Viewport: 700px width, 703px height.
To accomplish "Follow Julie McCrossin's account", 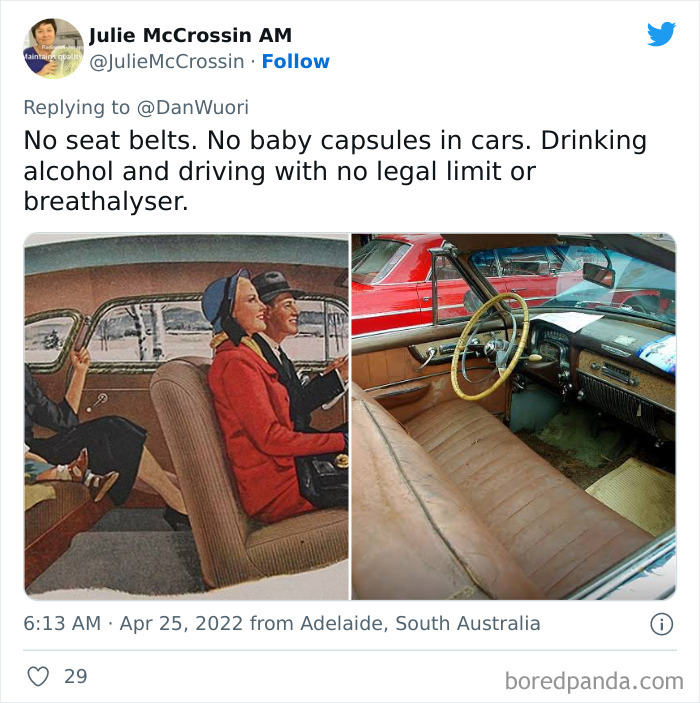I will coord(296,61).
